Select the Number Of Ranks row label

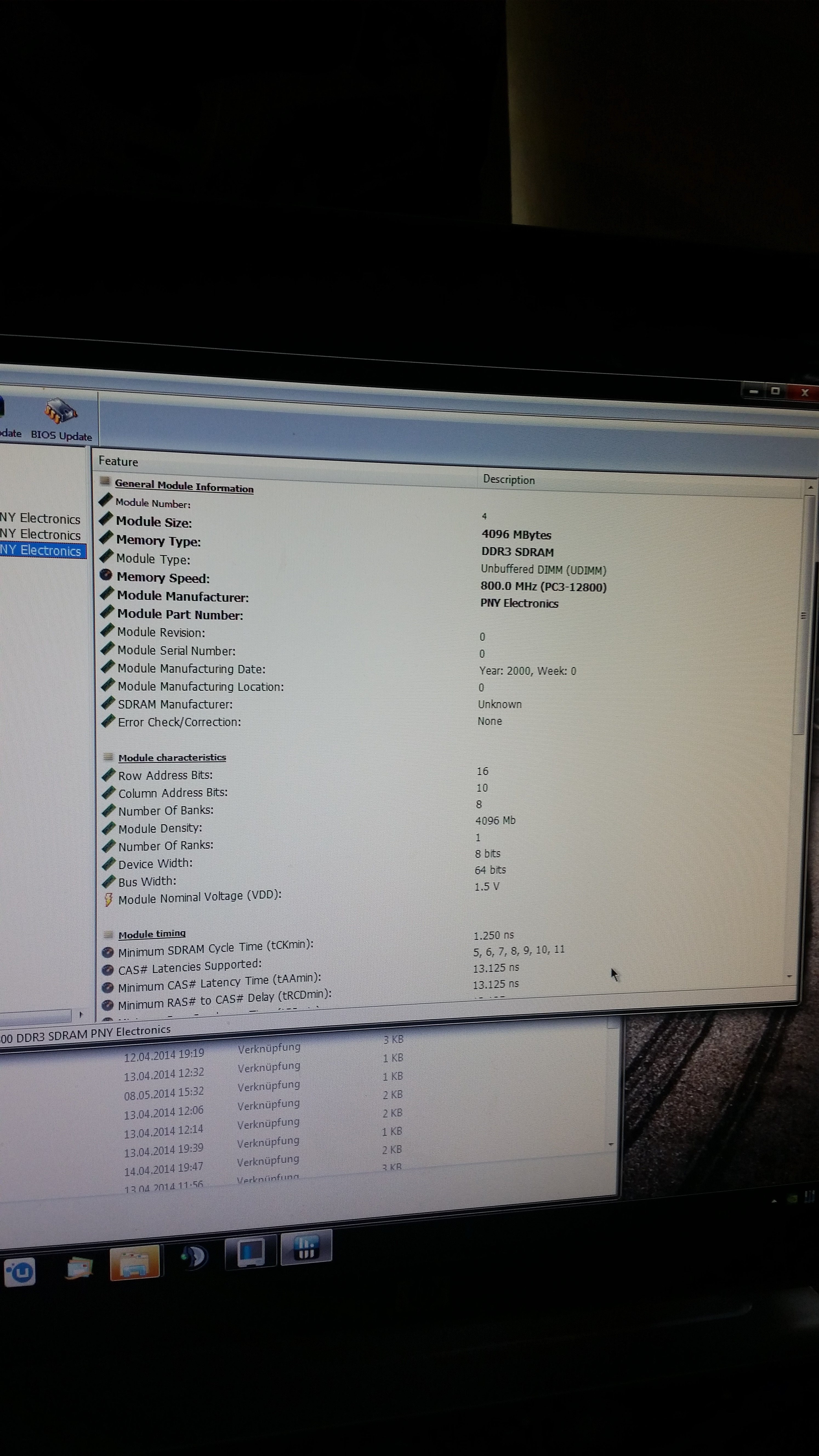[x=166, y=846]
